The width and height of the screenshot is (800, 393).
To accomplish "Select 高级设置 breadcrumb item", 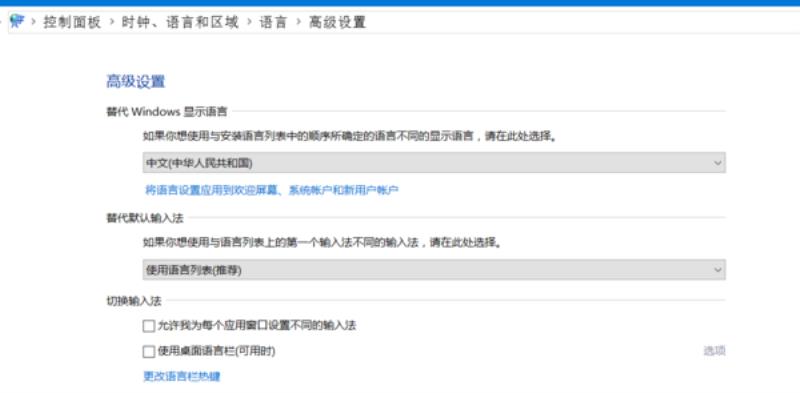I will pyautogui.click(x=337, y=22).
